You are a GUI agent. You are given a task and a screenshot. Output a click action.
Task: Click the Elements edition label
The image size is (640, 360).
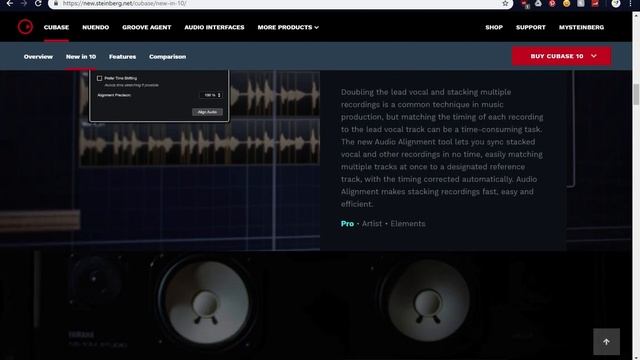click(x=408, y=224)
